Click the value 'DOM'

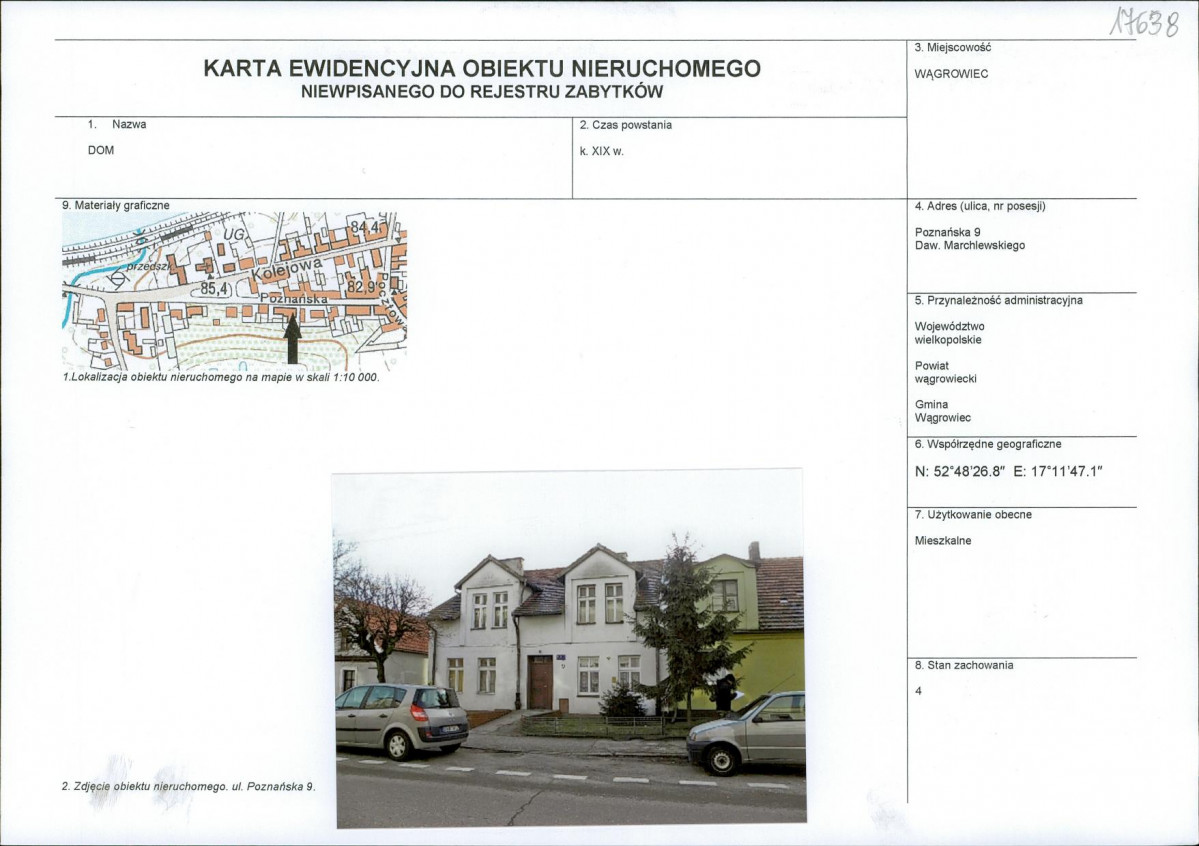click(x=101, y=150)
